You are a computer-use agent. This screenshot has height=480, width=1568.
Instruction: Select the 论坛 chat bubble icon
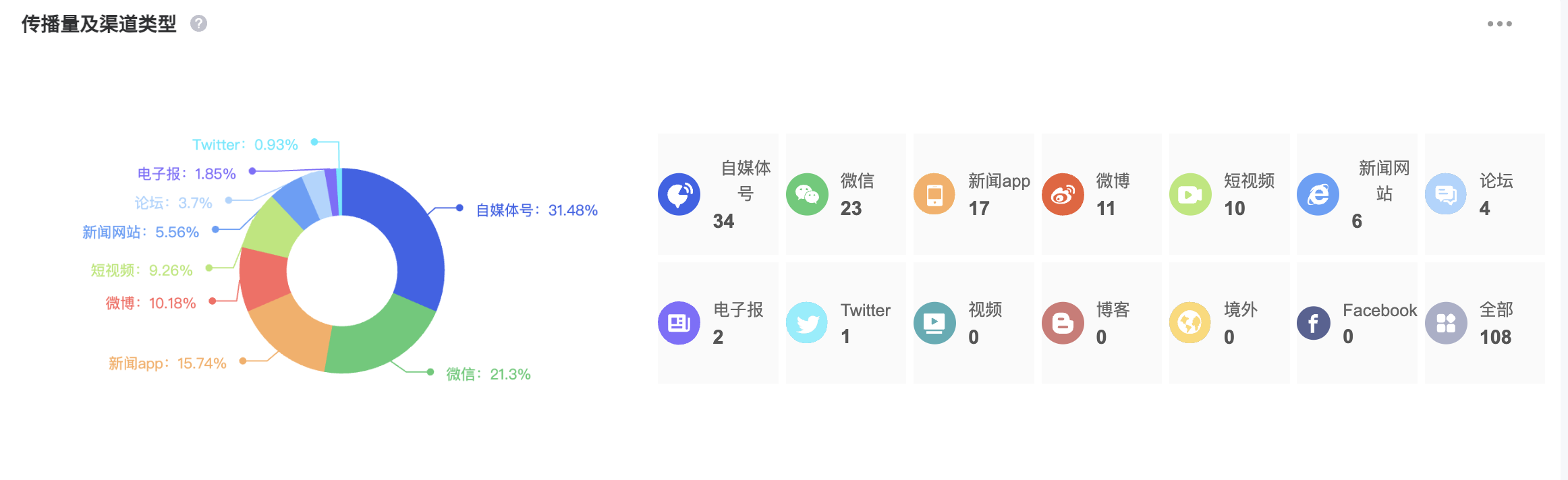click(1446, 194)
